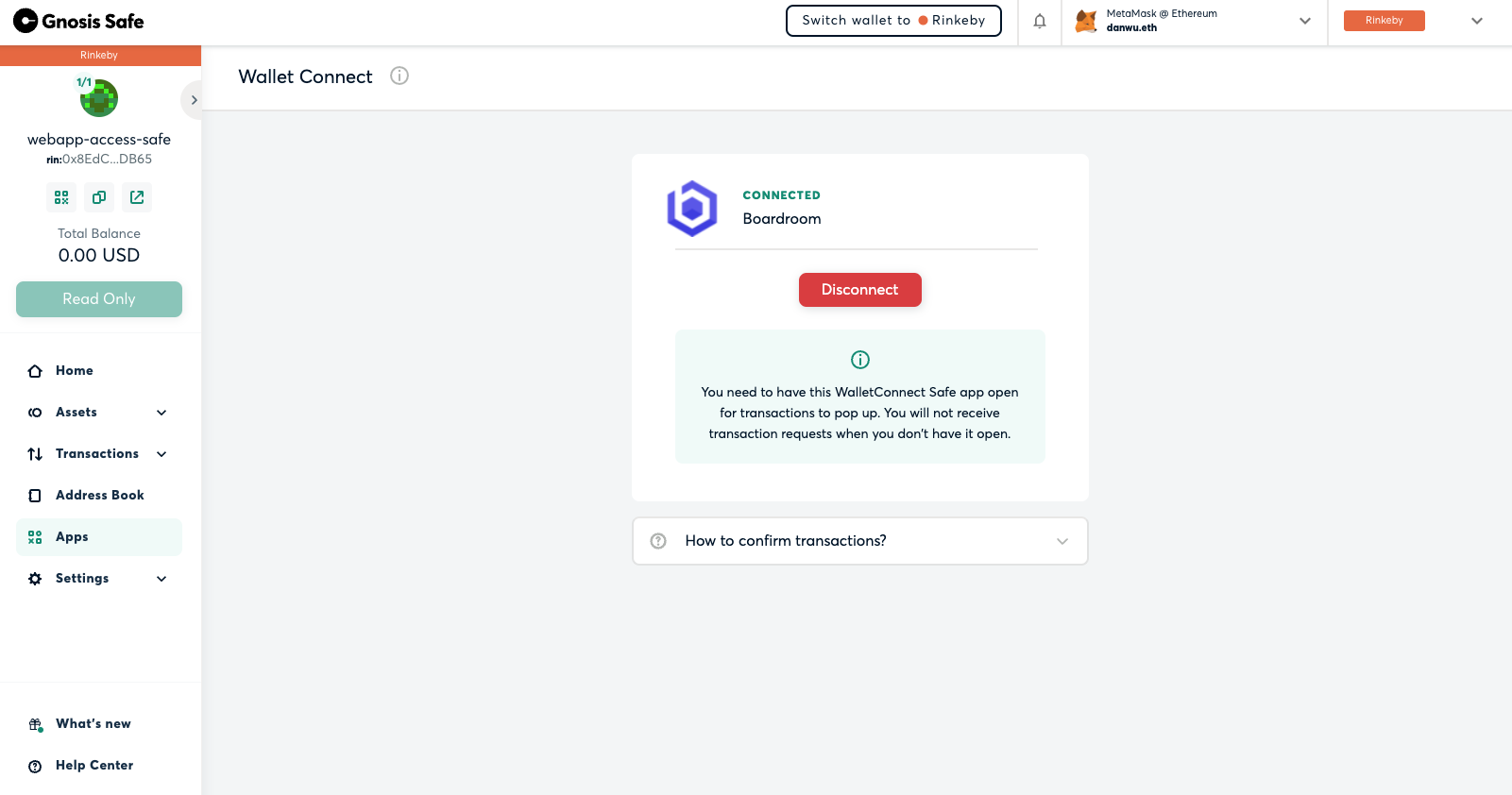Click the orange Rinkeby network button
This screenshot has height=795, width=1512.
point(1385,21)
